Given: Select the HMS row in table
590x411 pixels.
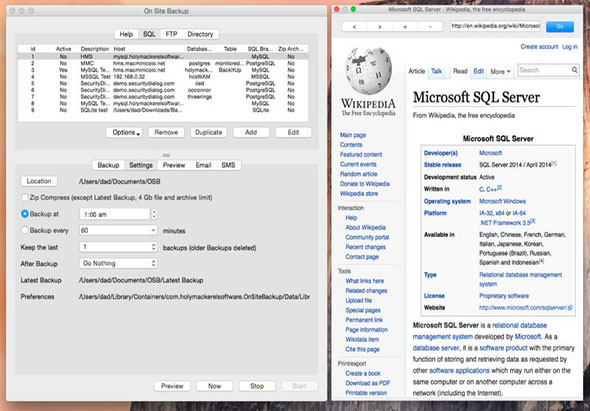Looking at the screenshot, I should pos(163,56).
